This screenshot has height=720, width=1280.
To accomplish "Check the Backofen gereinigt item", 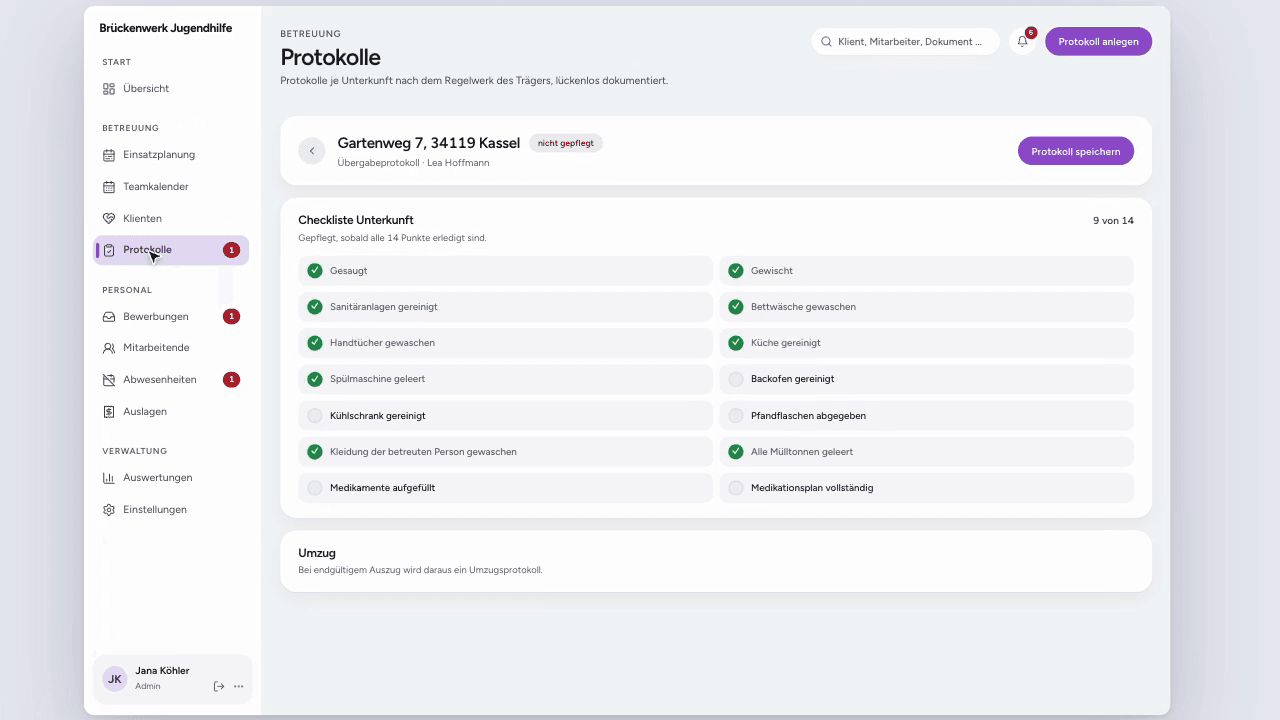I will (926, 379).
